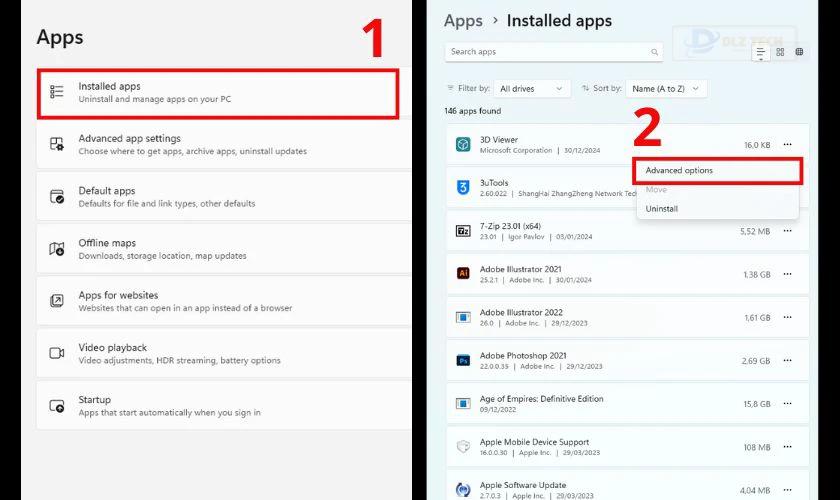This screenshot has width=840, height=500.
Task: Switch to grid view layout
Action: pyautogui.click(x=780, y=52)
